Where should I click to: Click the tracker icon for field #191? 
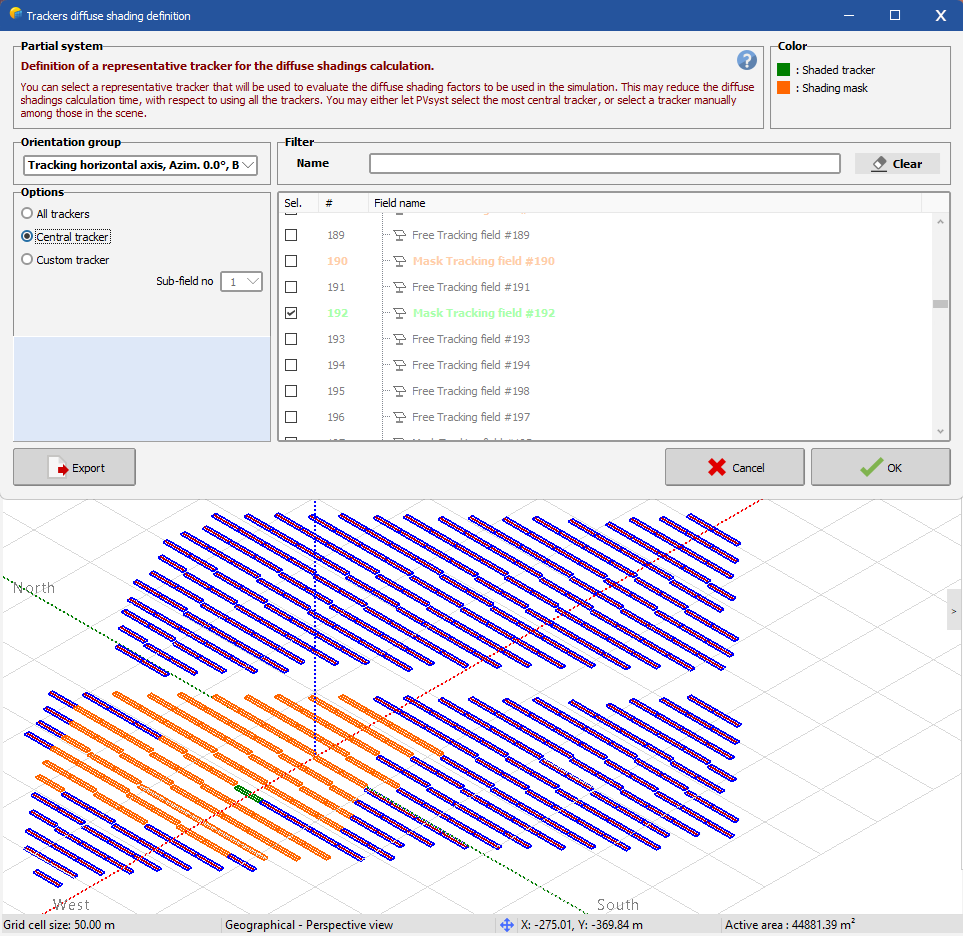tap(400, 287)
